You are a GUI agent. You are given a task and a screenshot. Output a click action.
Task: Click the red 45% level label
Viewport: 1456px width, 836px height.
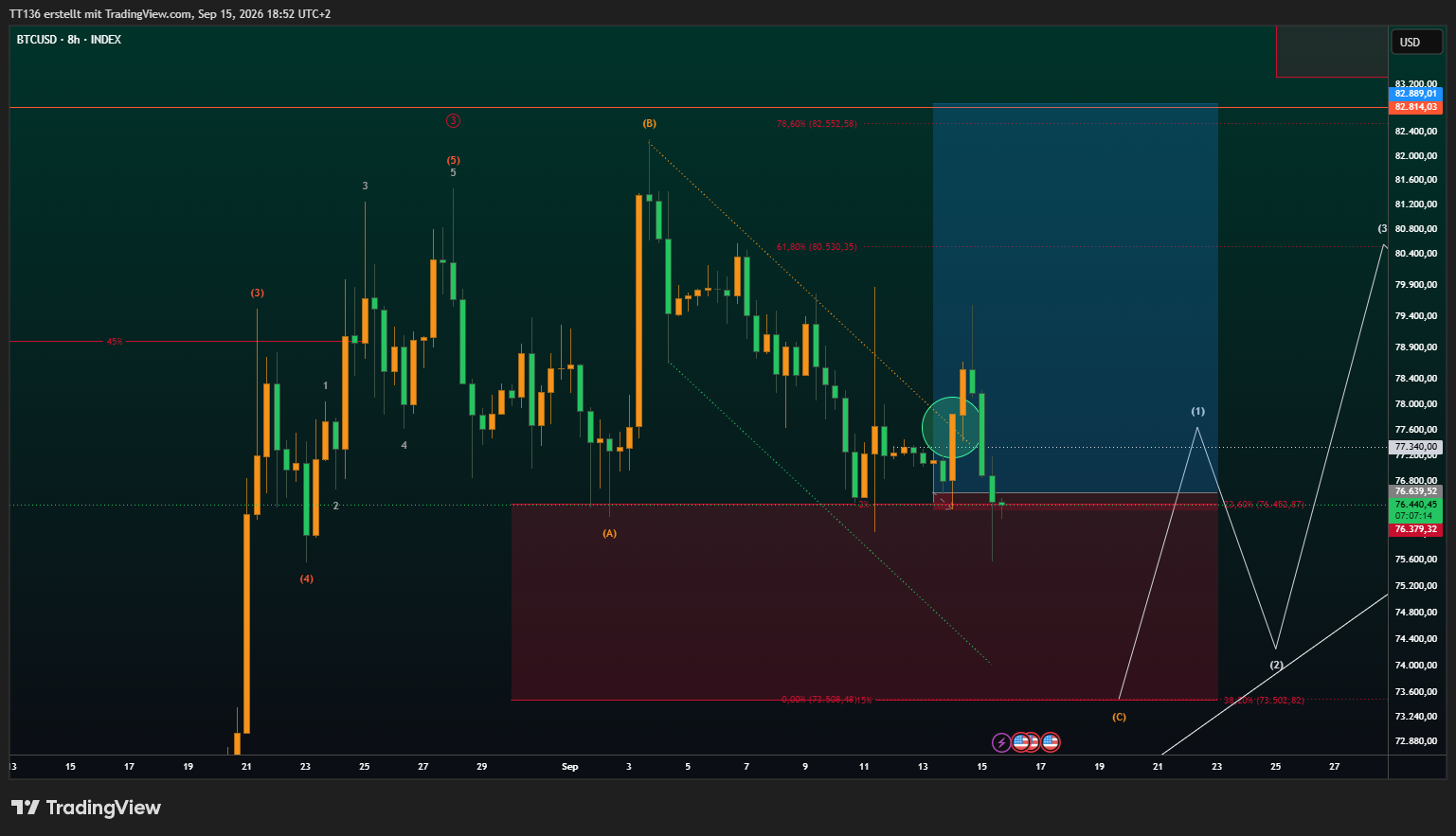(115, 341)
